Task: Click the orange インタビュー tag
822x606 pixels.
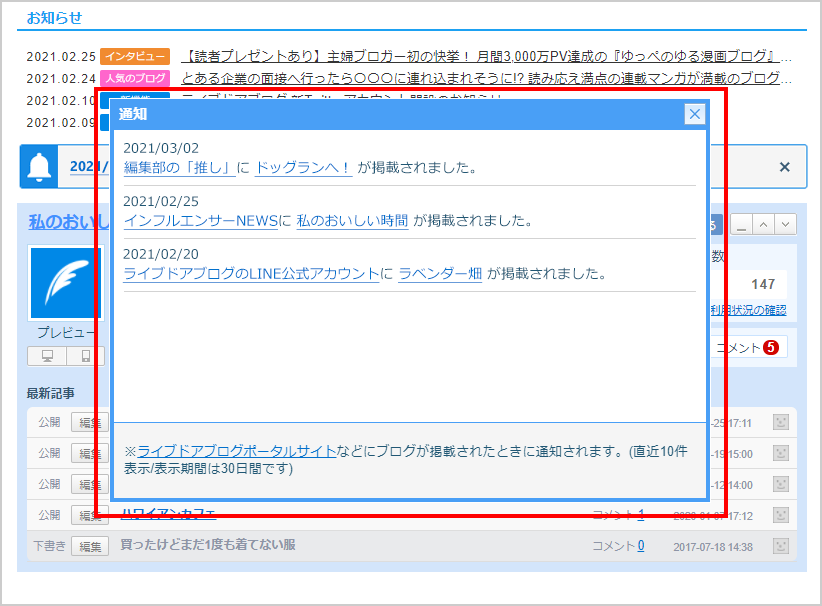Action: pyautogui.click(x=135, y=56)
